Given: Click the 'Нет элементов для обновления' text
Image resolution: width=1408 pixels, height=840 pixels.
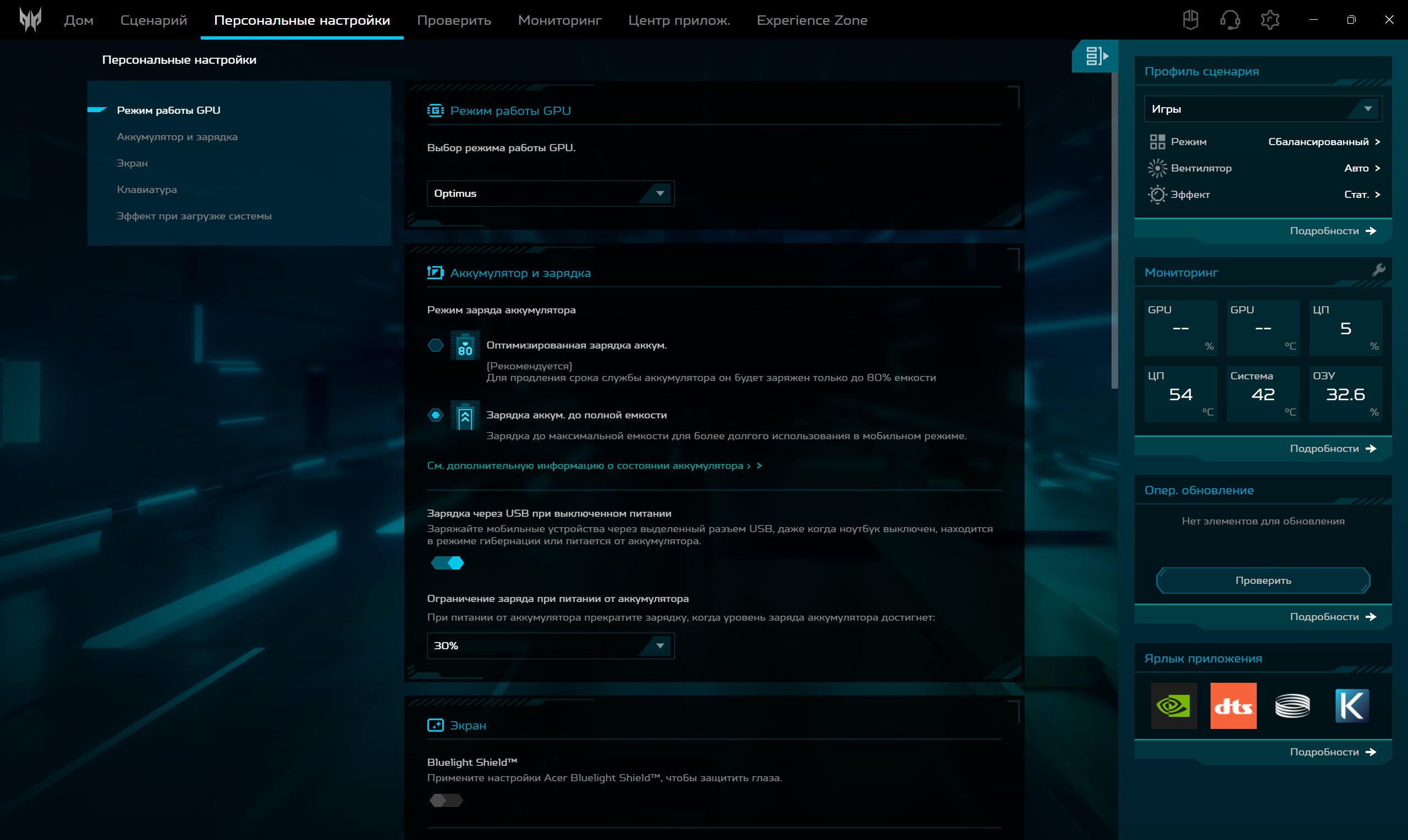Looking at the screenshot, I should (x=1262, y=521).
